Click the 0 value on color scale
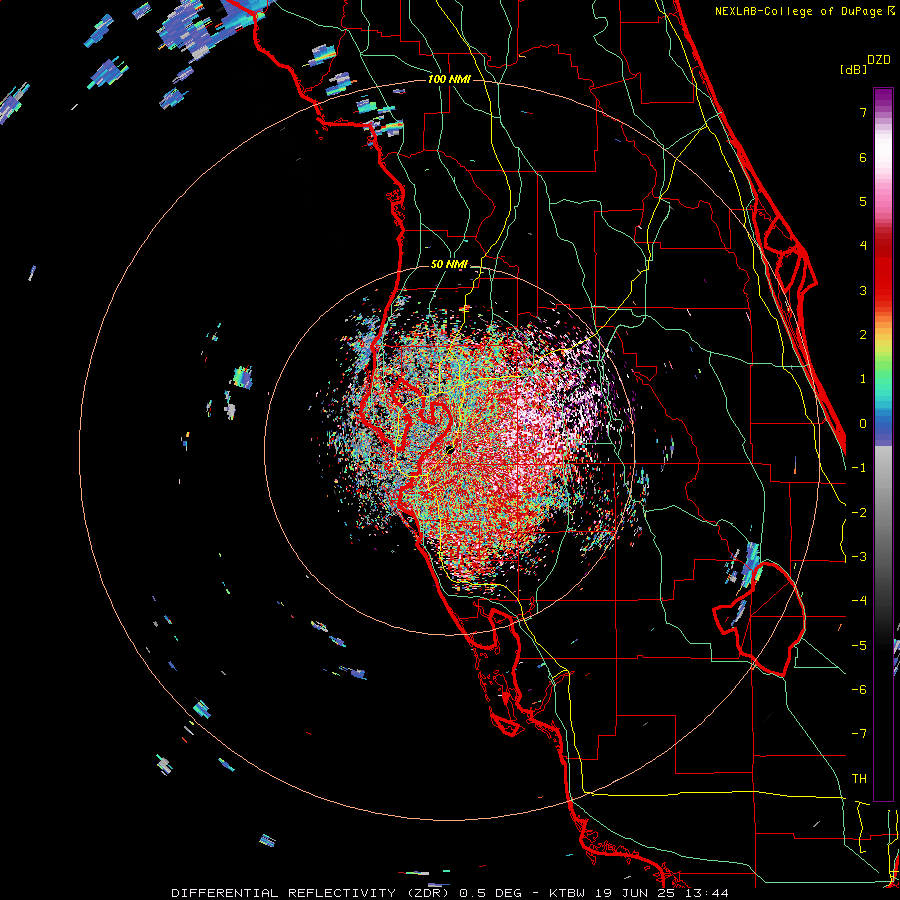 click(863, 424)
